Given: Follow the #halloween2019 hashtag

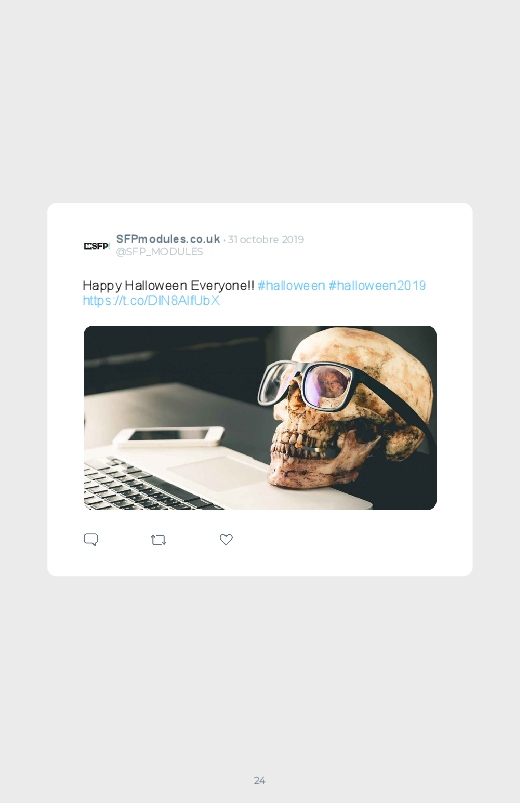Looking at the screenshot, I should click(377, 285).
